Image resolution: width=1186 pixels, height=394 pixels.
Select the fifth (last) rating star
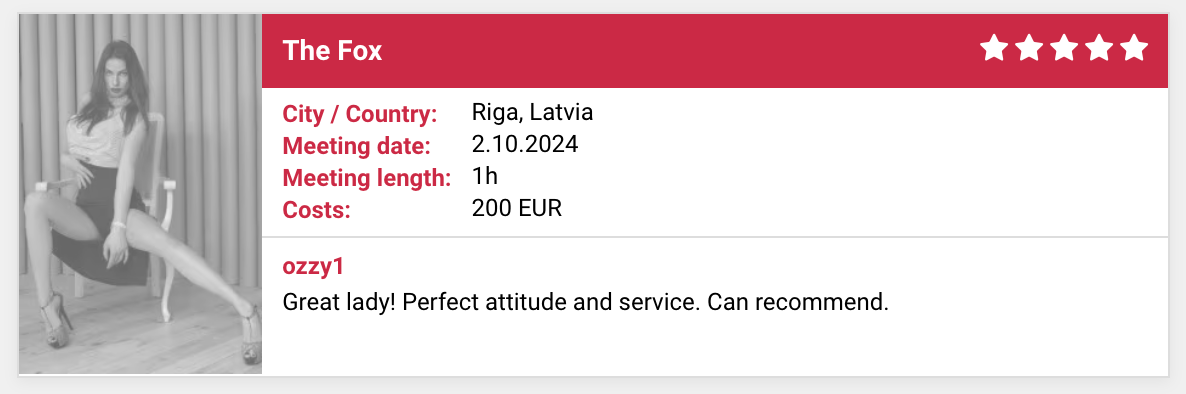pos(1134,48)
